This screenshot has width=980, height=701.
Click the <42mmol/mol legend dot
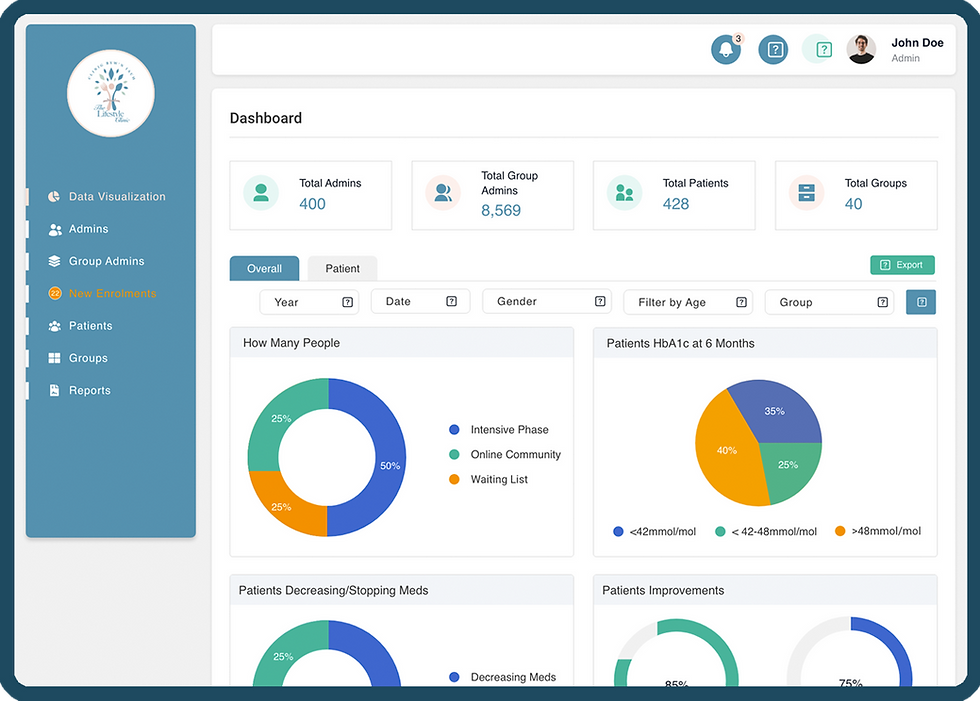pos(618,532)
